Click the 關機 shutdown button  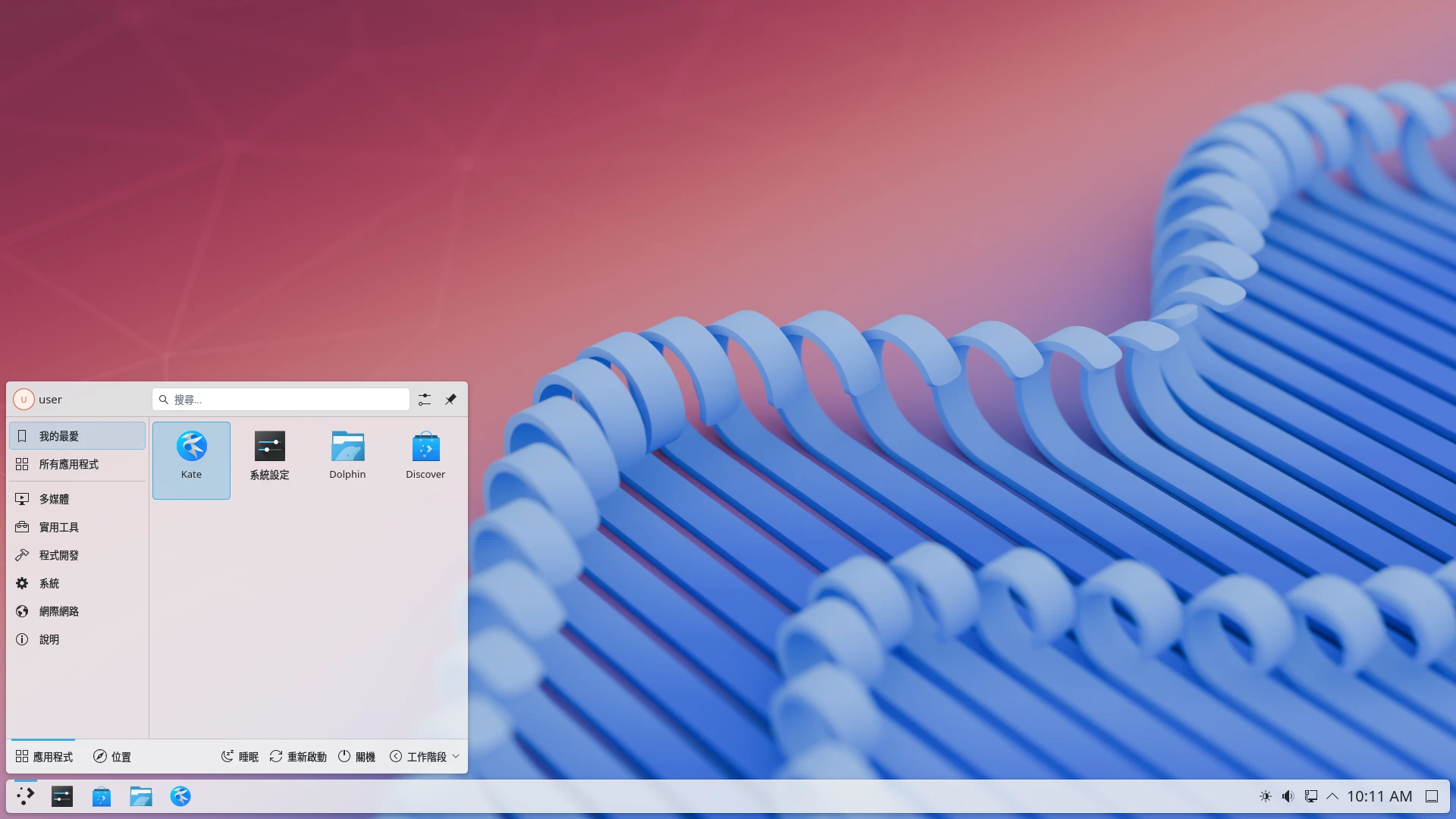(x=356, y=757)
